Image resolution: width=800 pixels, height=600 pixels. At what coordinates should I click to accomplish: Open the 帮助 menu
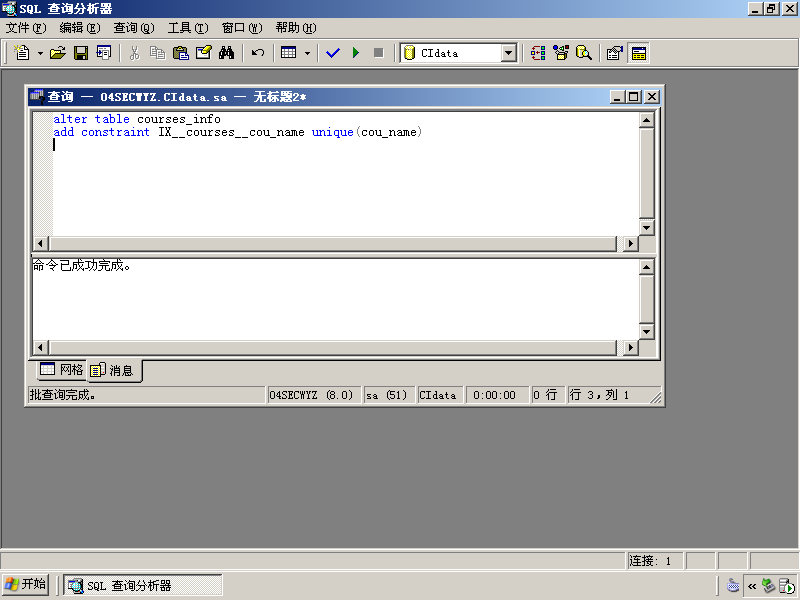tap(296, 28)
